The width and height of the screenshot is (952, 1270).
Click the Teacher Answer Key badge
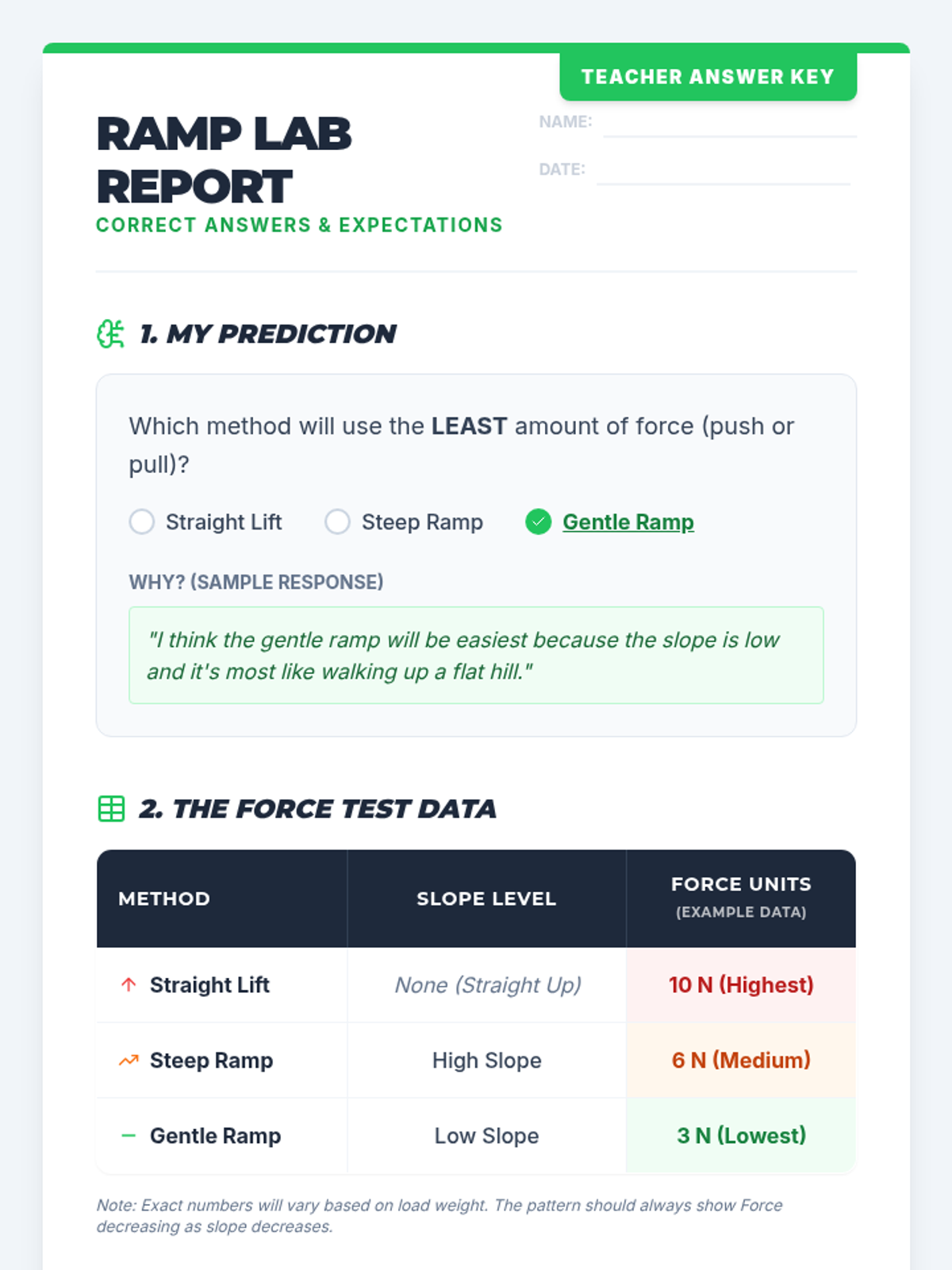click(708, 77)
